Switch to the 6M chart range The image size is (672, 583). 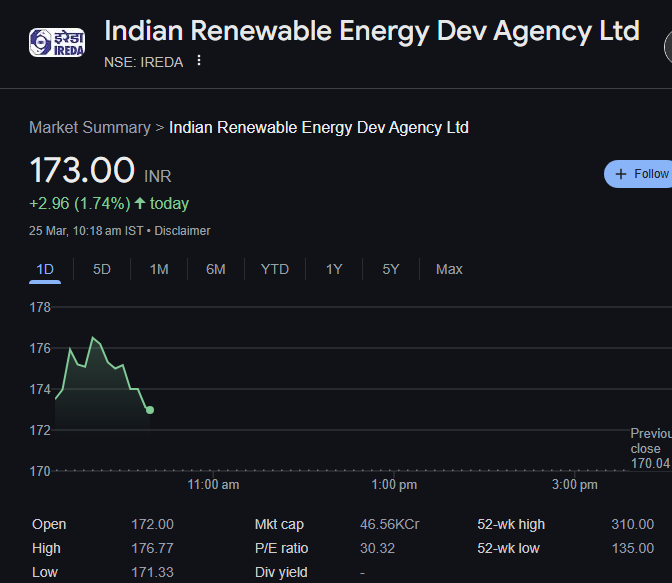click(x=216, y=269)
